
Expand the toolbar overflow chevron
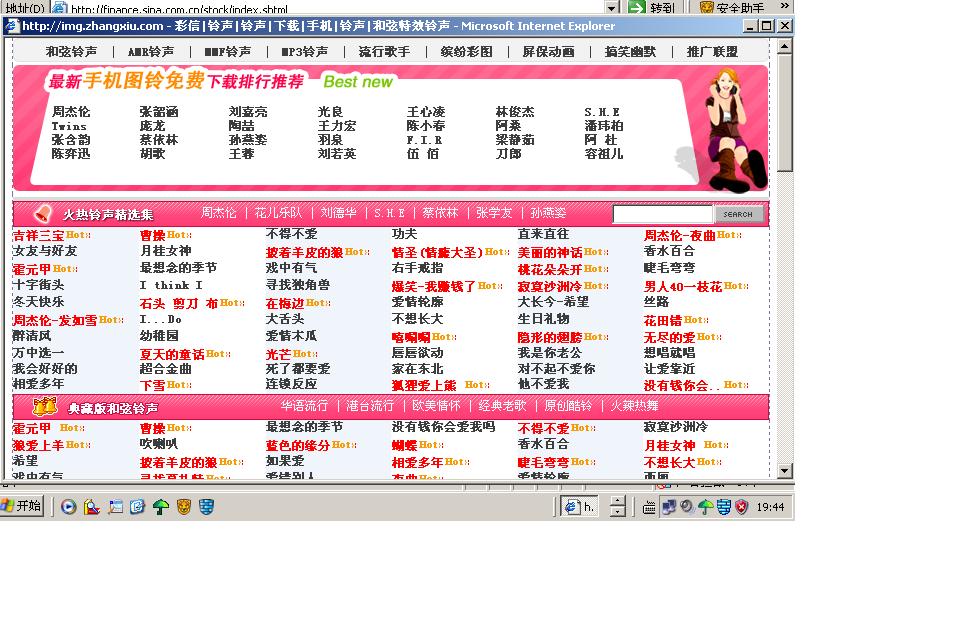pos(785,6)
